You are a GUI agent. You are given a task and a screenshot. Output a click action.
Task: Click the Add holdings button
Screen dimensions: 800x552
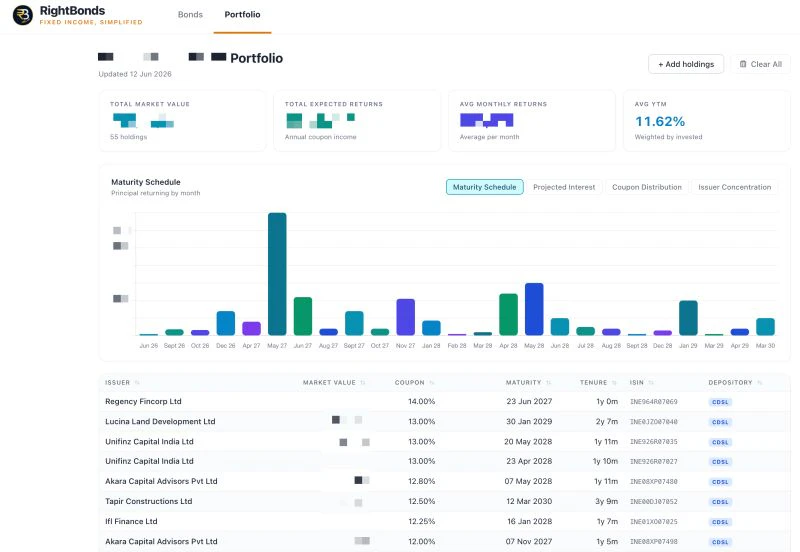pos(686,64)
